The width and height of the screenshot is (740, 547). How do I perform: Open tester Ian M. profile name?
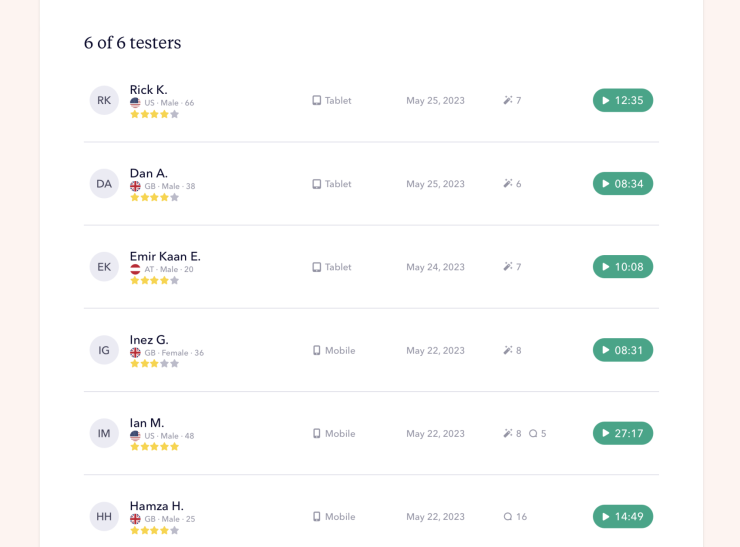pyautogui.click(x=147, y=423)
